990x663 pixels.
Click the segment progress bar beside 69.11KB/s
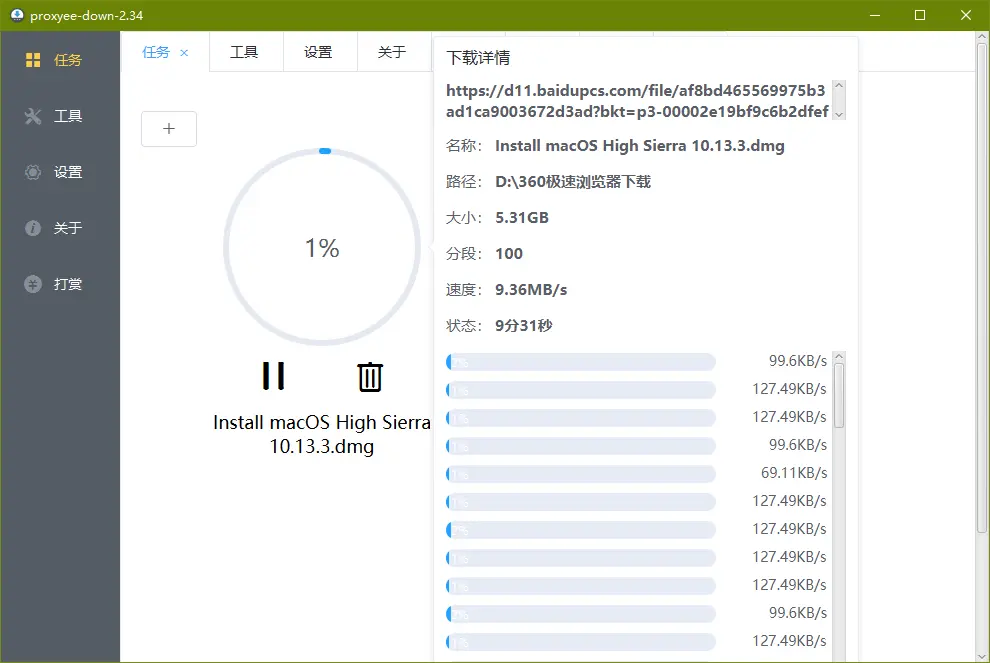tap(581, 474)
